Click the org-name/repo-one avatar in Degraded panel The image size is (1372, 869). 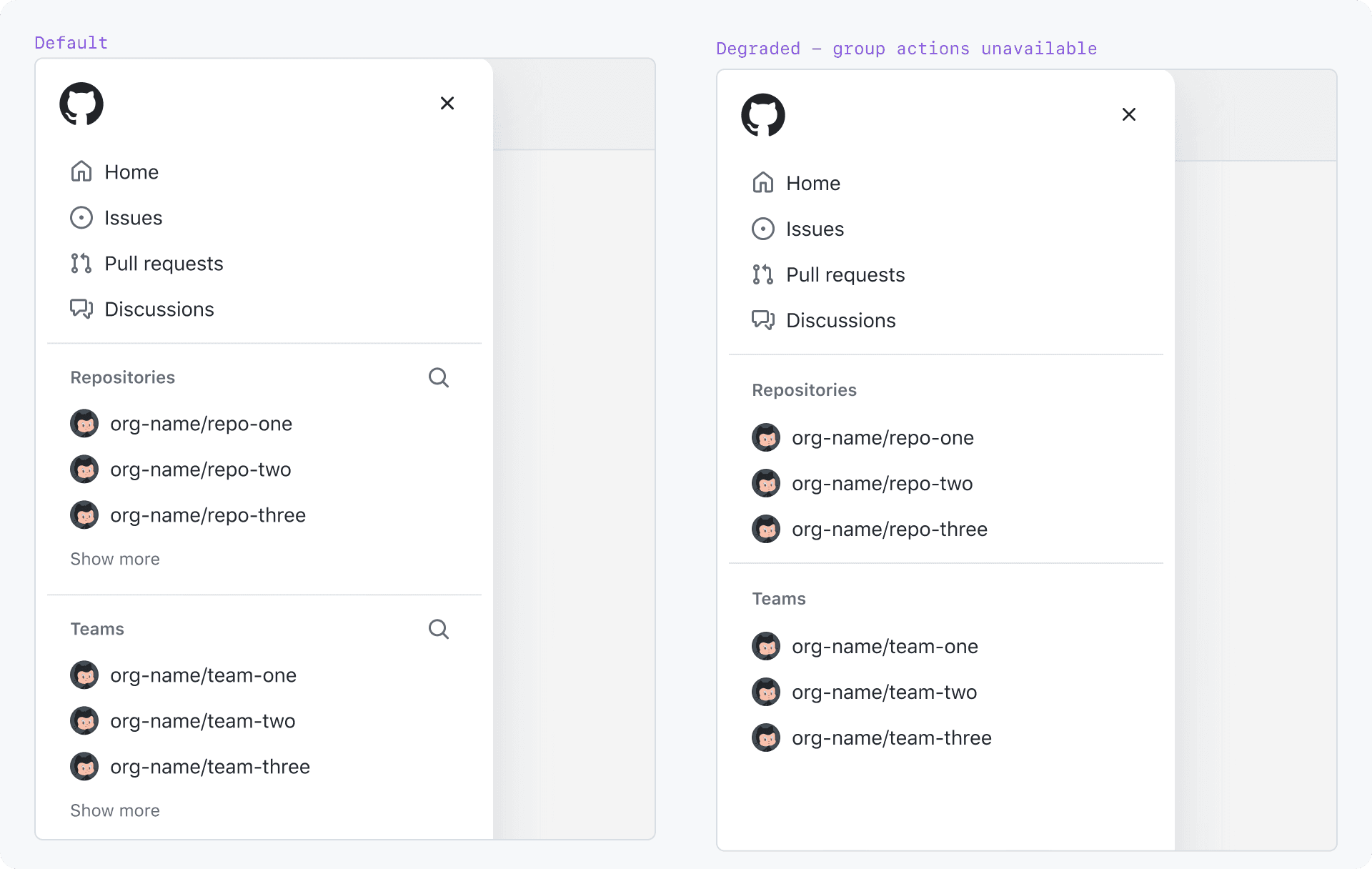765,437
